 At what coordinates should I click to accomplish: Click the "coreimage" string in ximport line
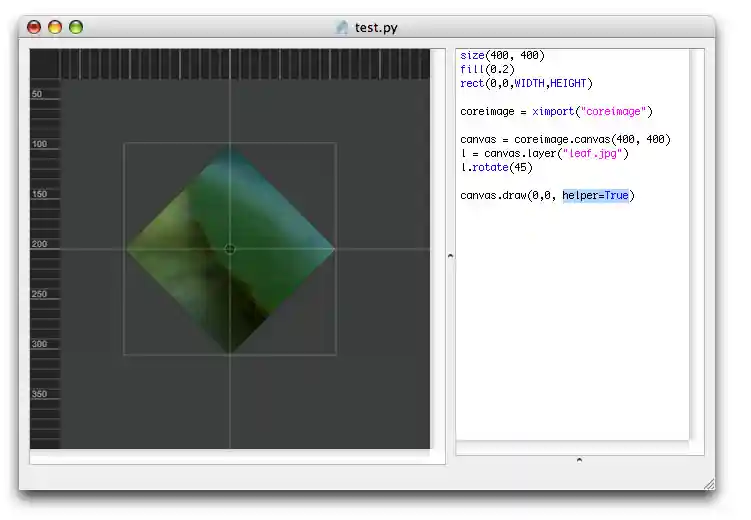click(616, 112)
